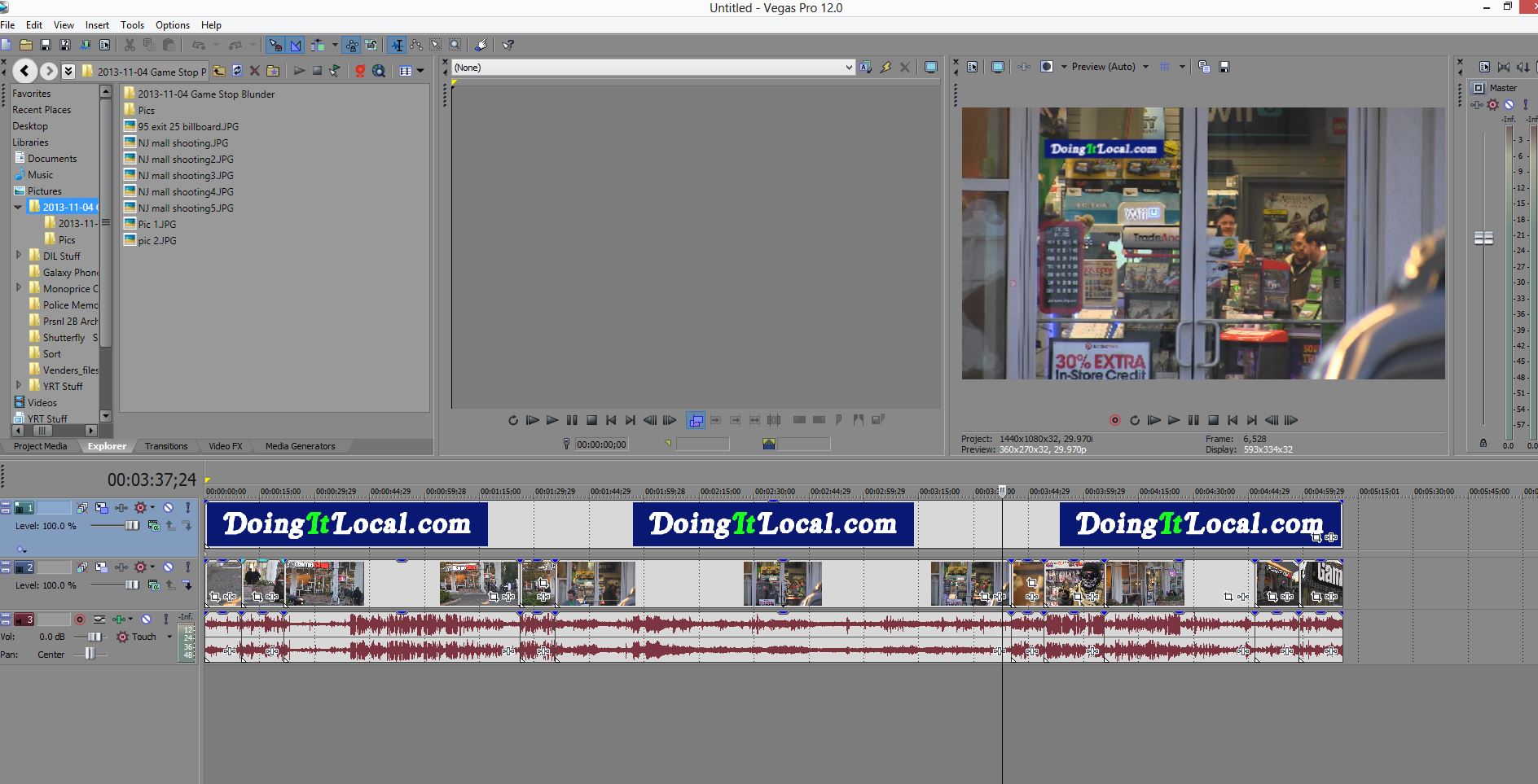Mute audio track 3
The image size is (1538, 784).
(146, 620)
